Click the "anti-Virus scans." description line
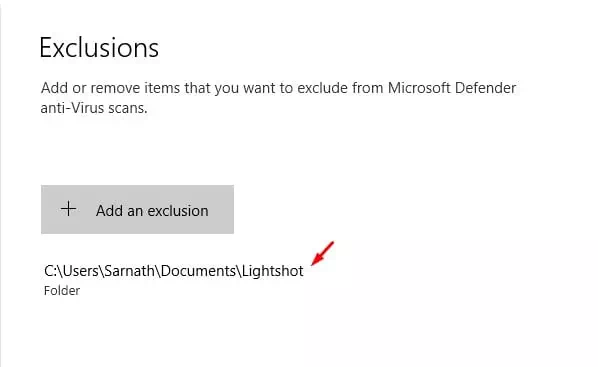 click(x=94, y=108)
